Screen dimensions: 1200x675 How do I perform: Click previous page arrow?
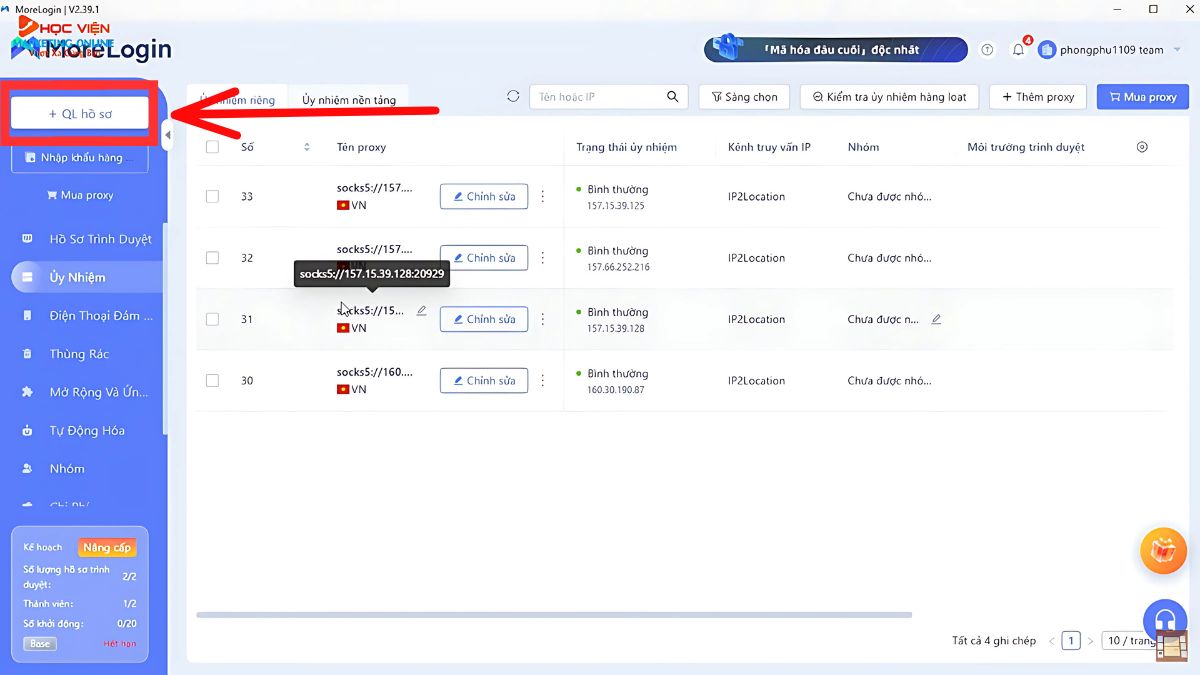(1051, 641)
